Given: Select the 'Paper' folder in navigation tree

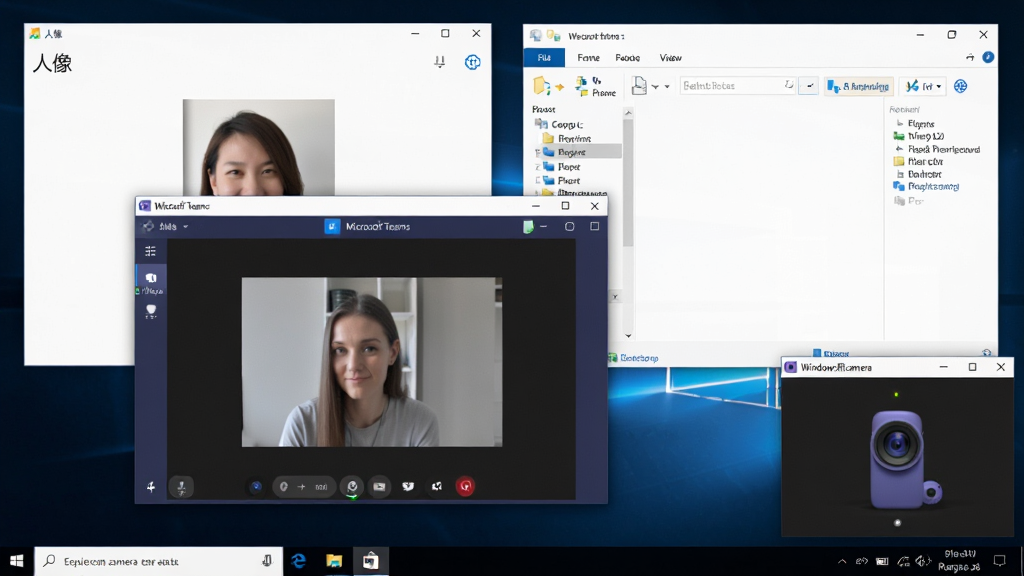Looking at the screenshot, I should coord(562,167).
